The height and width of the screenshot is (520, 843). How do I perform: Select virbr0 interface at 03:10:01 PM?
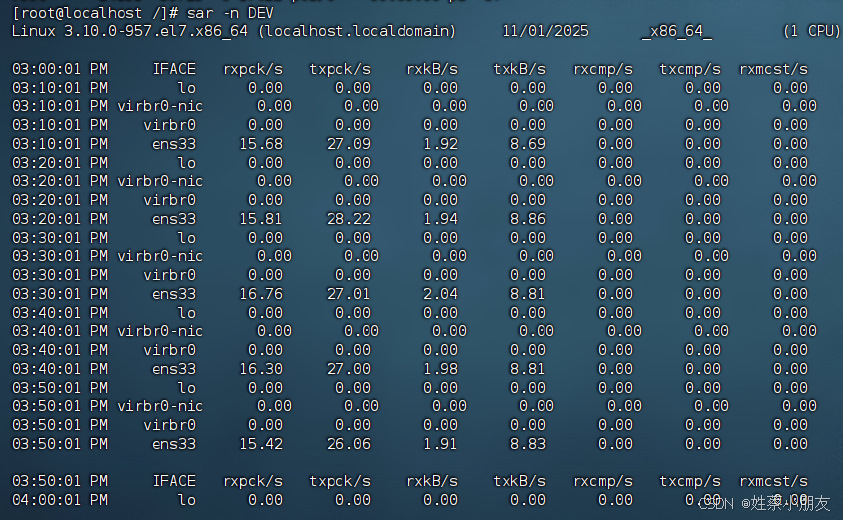click(169, 125)
